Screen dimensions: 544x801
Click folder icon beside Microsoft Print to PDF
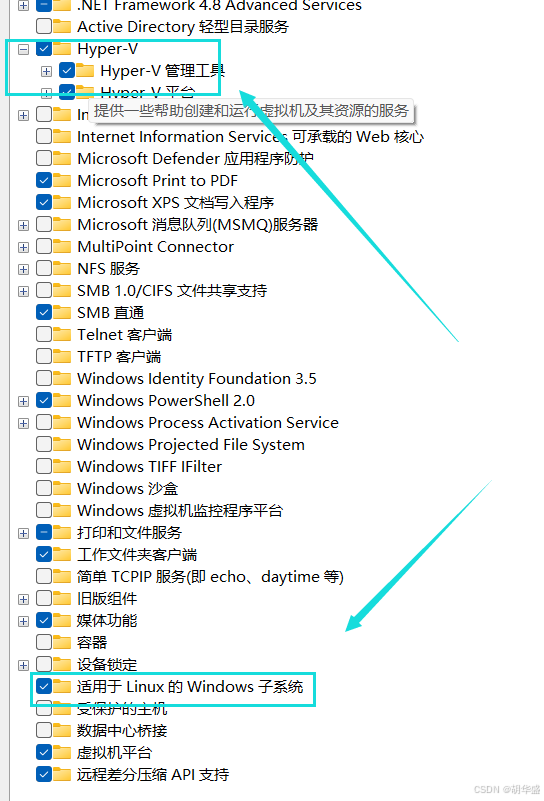62,180
